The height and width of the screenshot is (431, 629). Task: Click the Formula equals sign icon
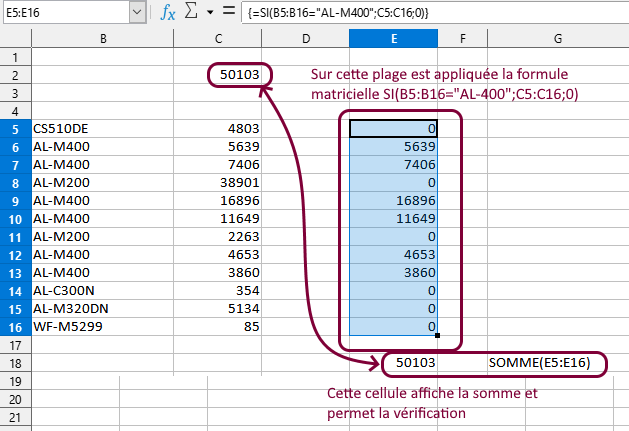point(229,10)
